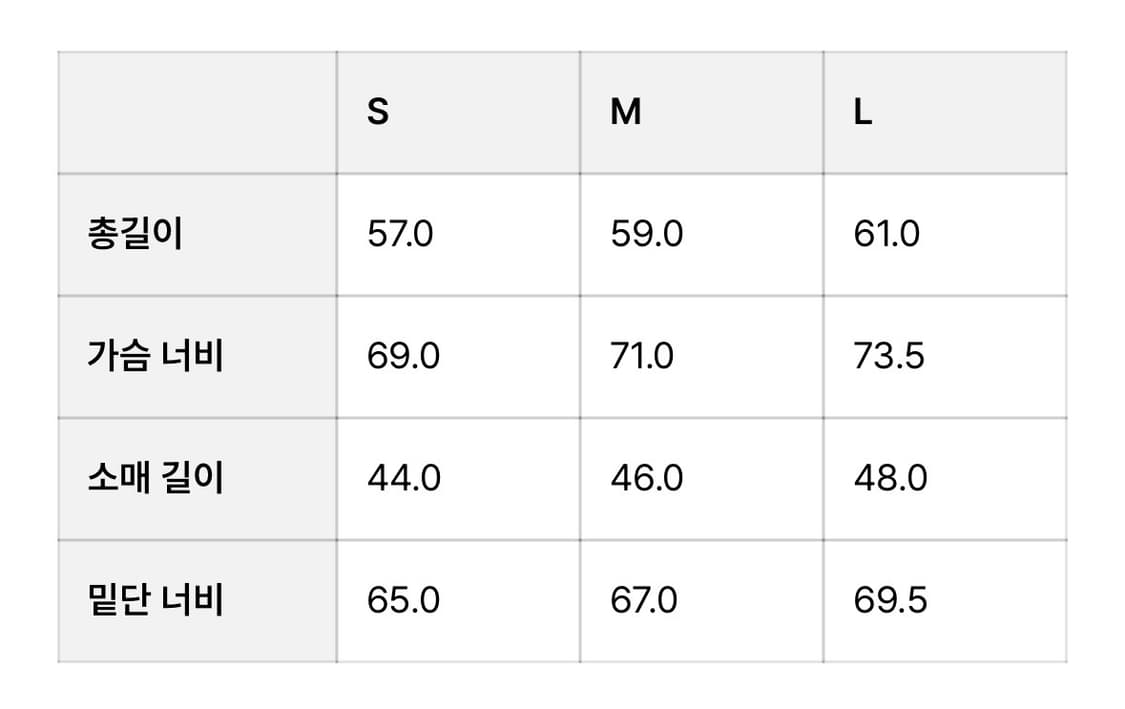1125x709 pixels.
Task: Click the S size column header
Action: 378,112
